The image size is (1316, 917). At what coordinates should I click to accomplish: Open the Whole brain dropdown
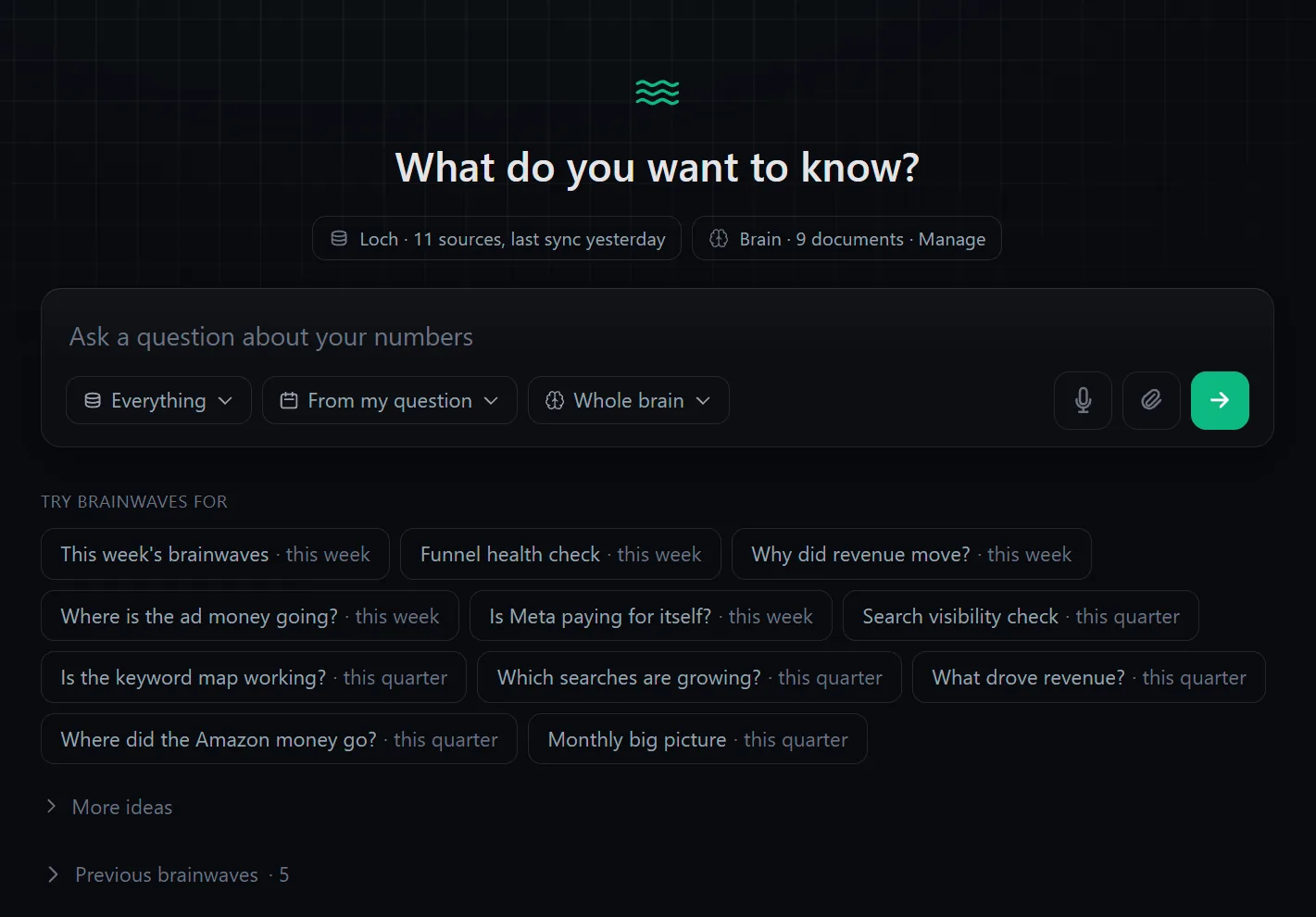tap(629, 400)
